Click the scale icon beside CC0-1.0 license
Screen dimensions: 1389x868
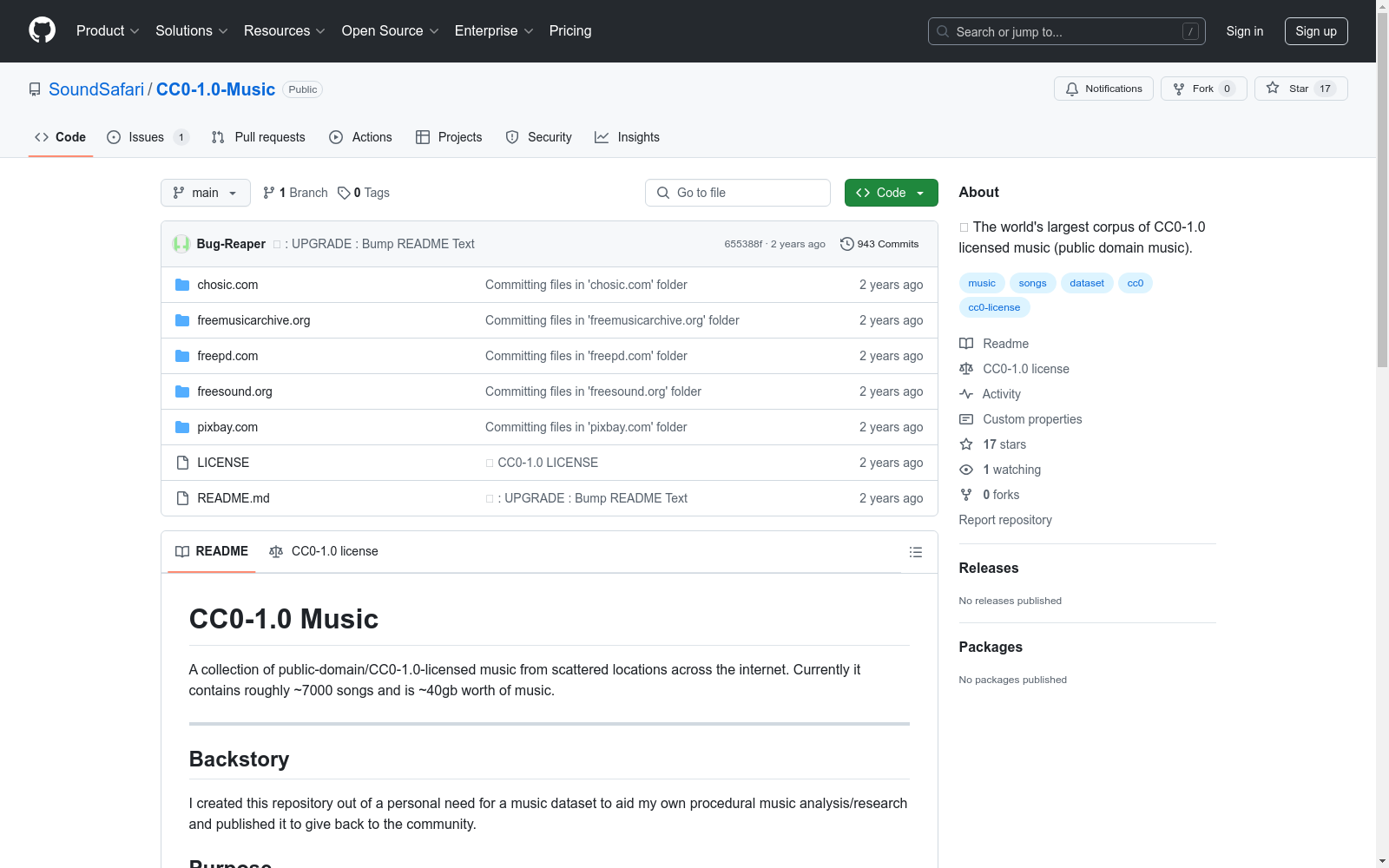966,369
